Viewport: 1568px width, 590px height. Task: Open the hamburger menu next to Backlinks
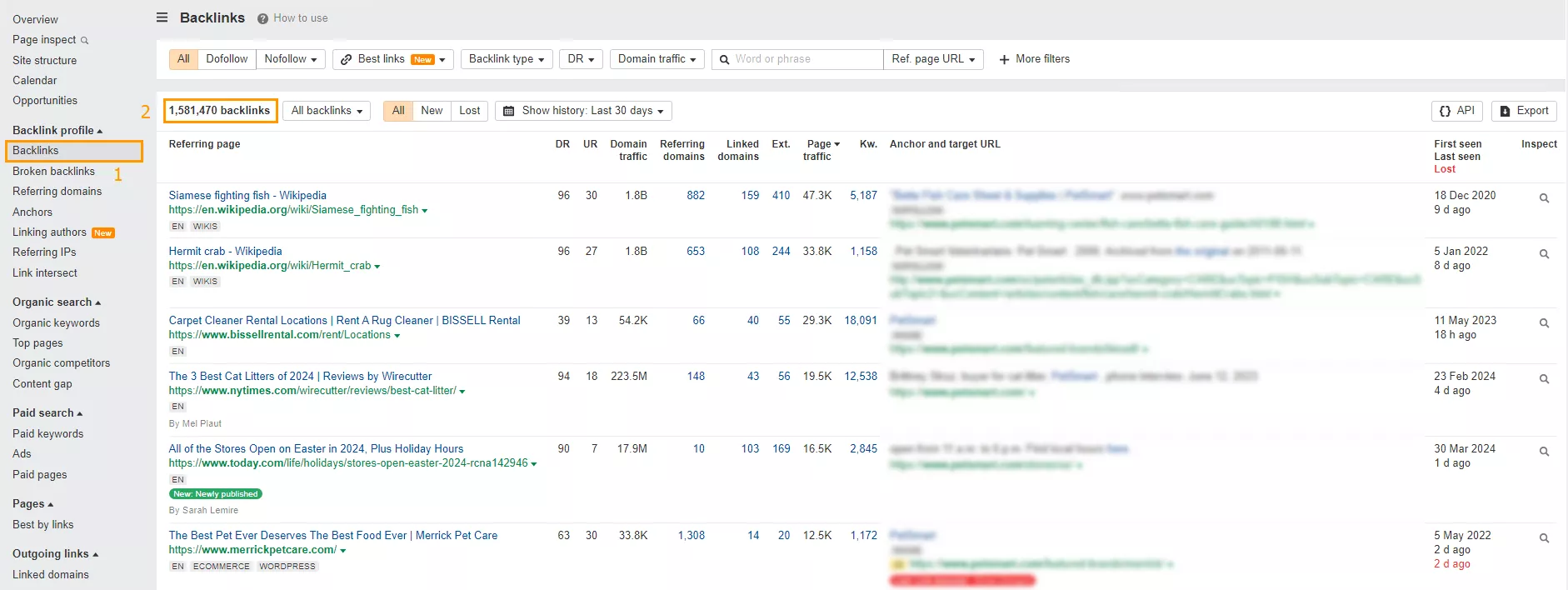click(162, 17)
